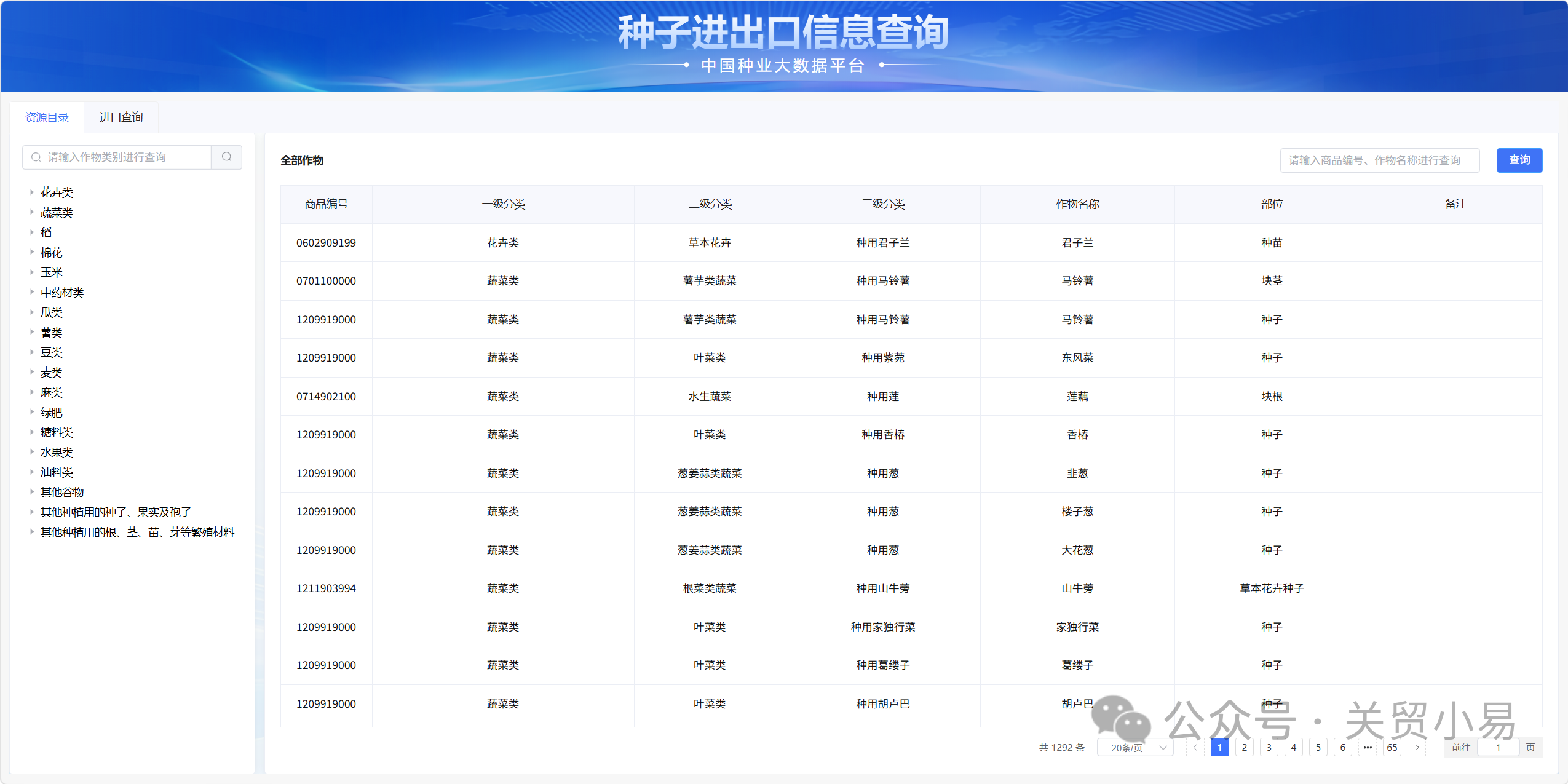Viewport: 1568px width, 784px height.
Task: Expand the 花卉类 tree node
Action: [x=32, y=192]
